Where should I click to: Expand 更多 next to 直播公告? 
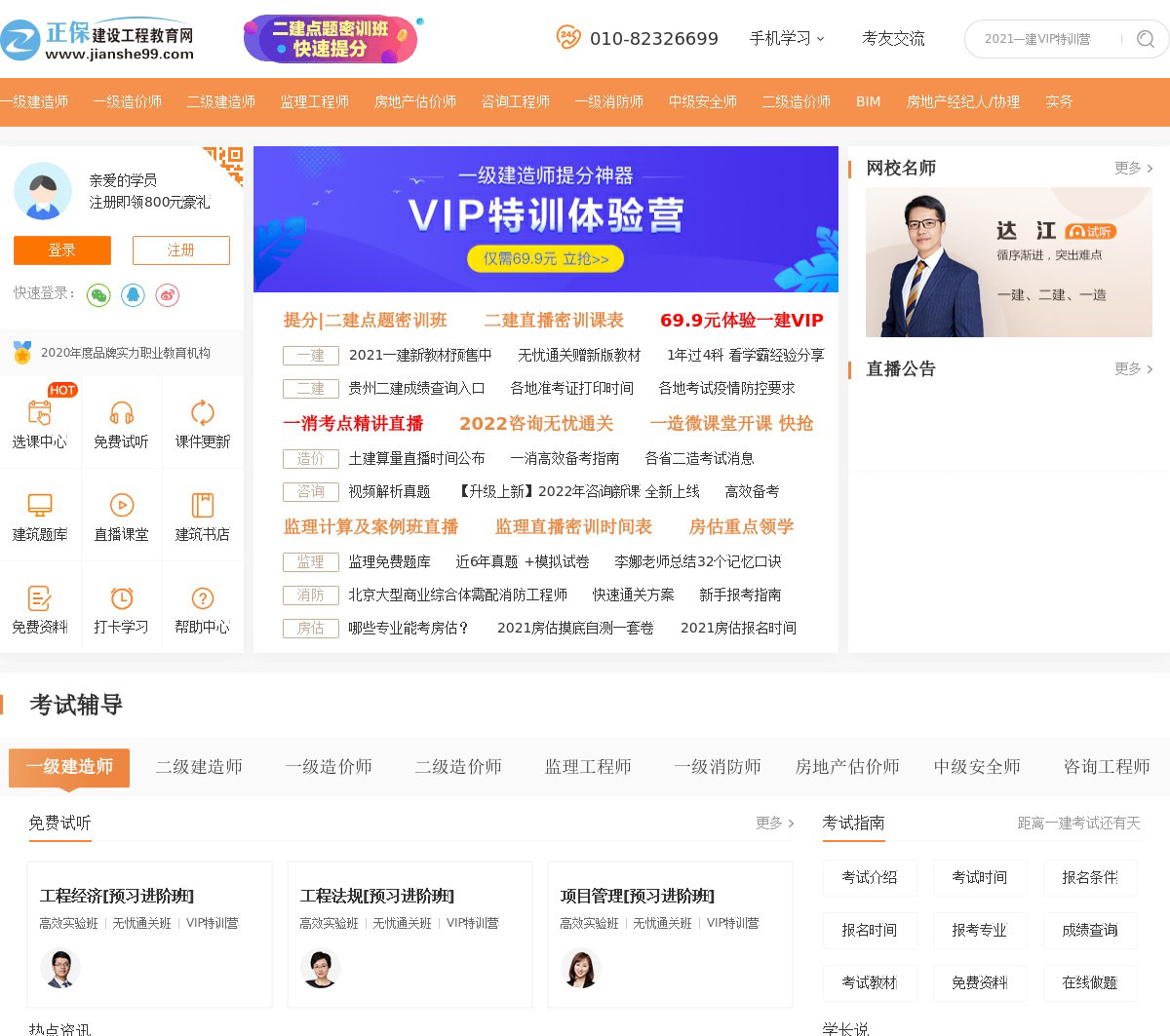(1133, 368)
